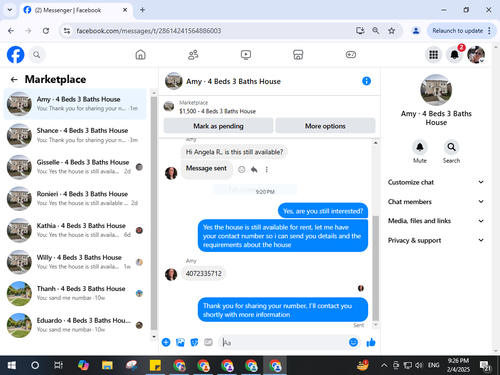500x375 pixels.
Task: Open Chrome zoom magnifier icon
Action: pos(376,31)
